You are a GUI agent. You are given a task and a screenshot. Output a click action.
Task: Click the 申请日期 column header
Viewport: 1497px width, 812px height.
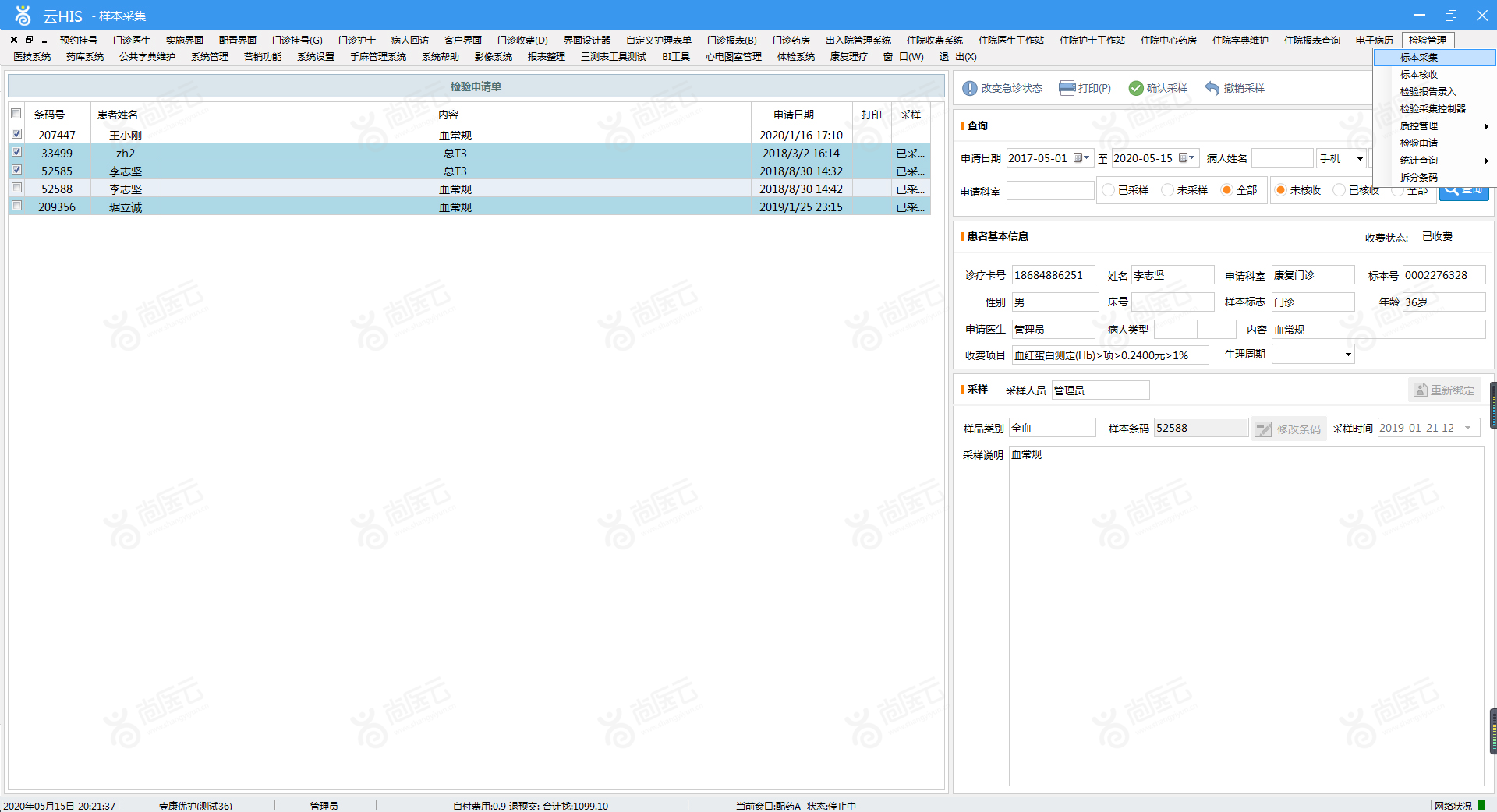coord(802,115)
